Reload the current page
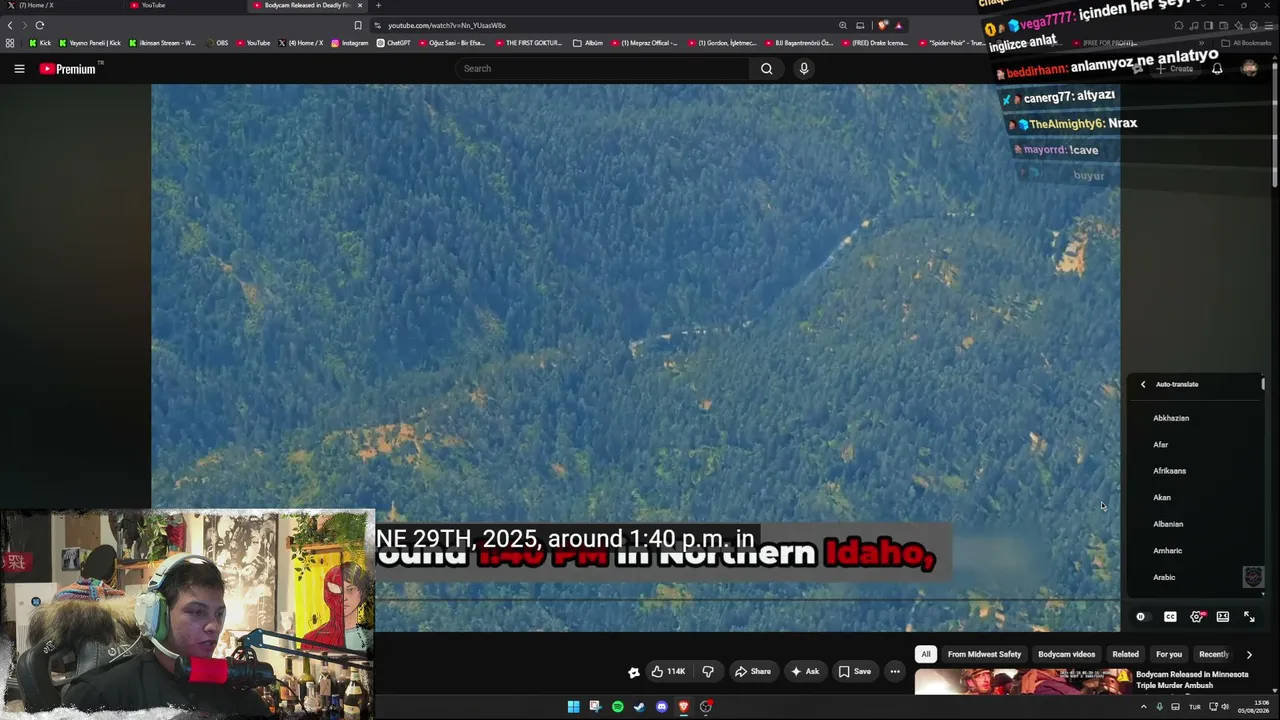1280x720 pixels. [x=40, y=25]
